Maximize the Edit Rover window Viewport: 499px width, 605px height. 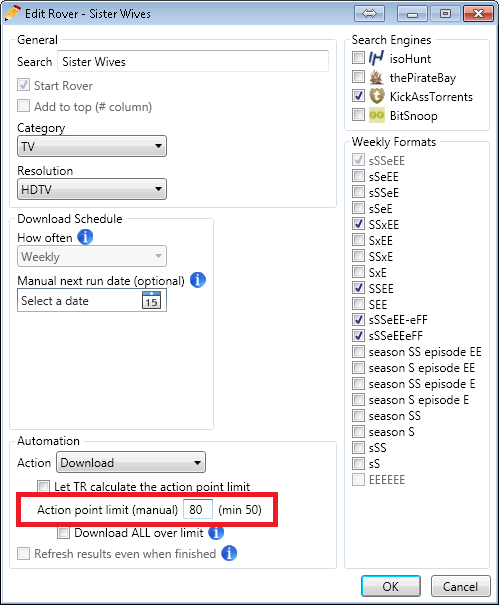(445, 14)
